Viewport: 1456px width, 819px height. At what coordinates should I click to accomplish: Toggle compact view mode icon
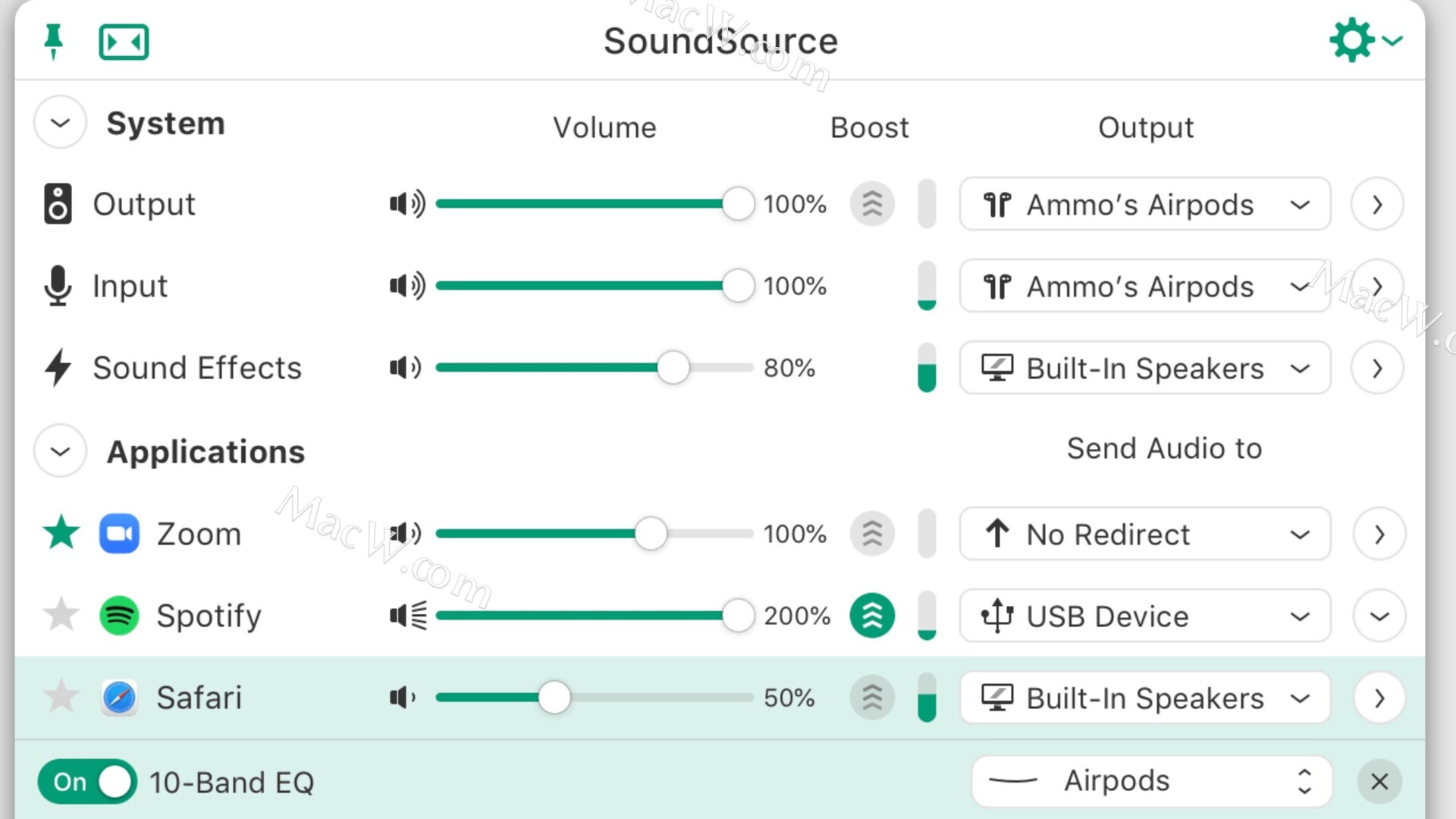pyautogui.click(x=124, y=42)
